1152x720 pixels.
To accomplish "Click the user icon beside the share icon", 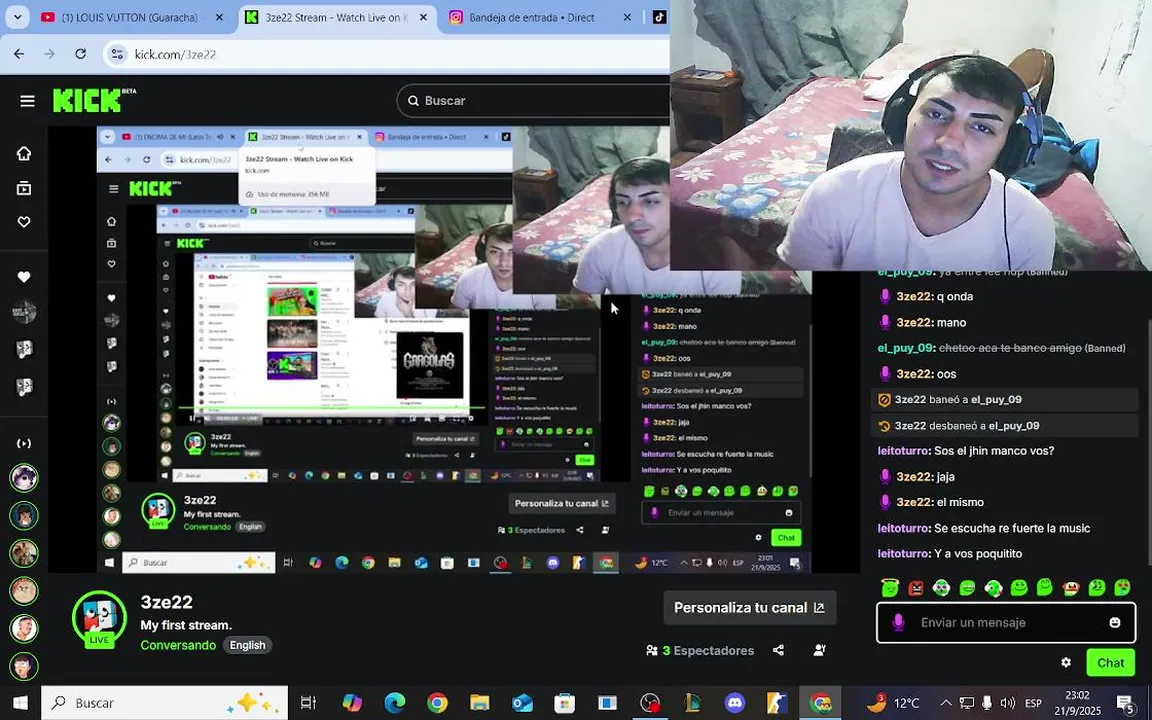I will tap(820, 650).
